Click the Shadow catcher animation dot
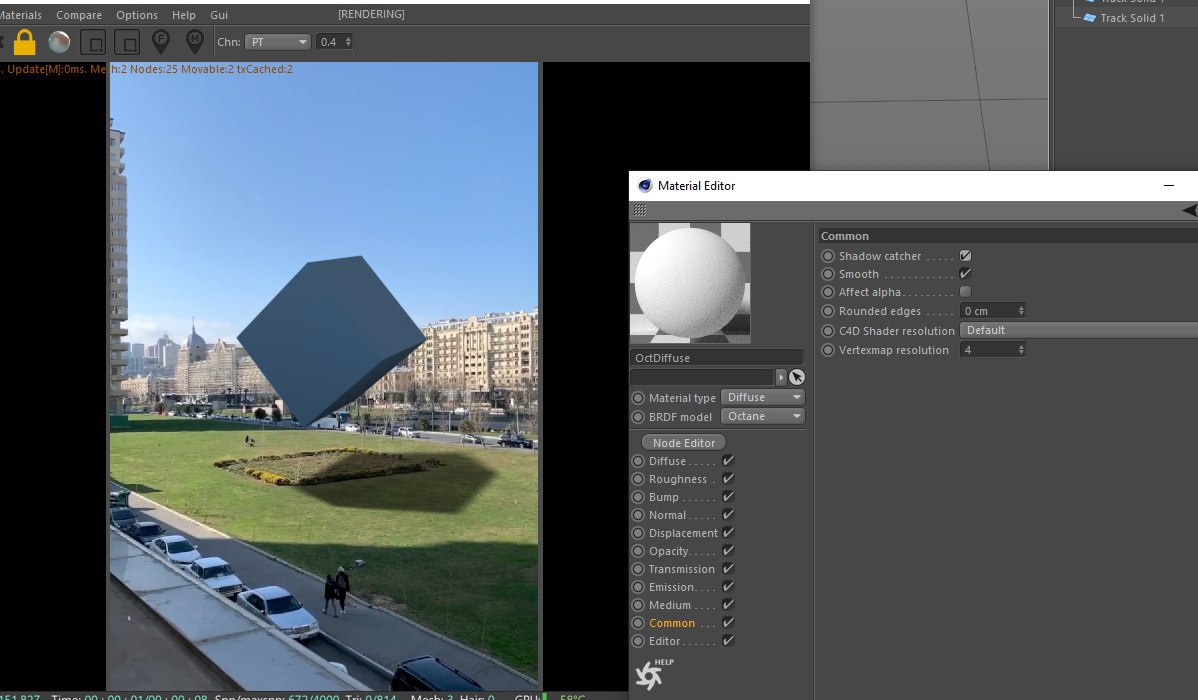Viewport: 1198px width, 700px height. pos(827,256)
